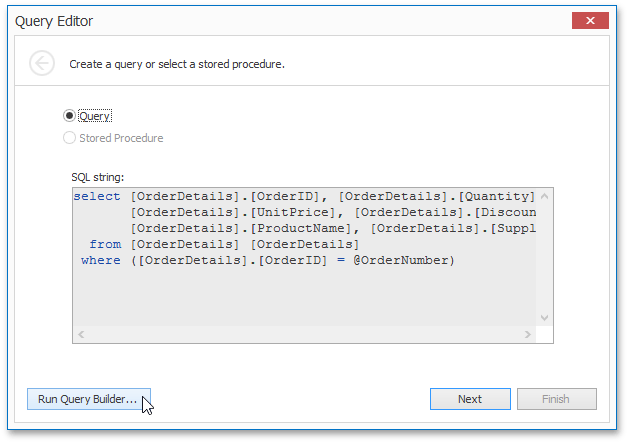Click the horizontal scrollbar track under SQL

point(304,334)
